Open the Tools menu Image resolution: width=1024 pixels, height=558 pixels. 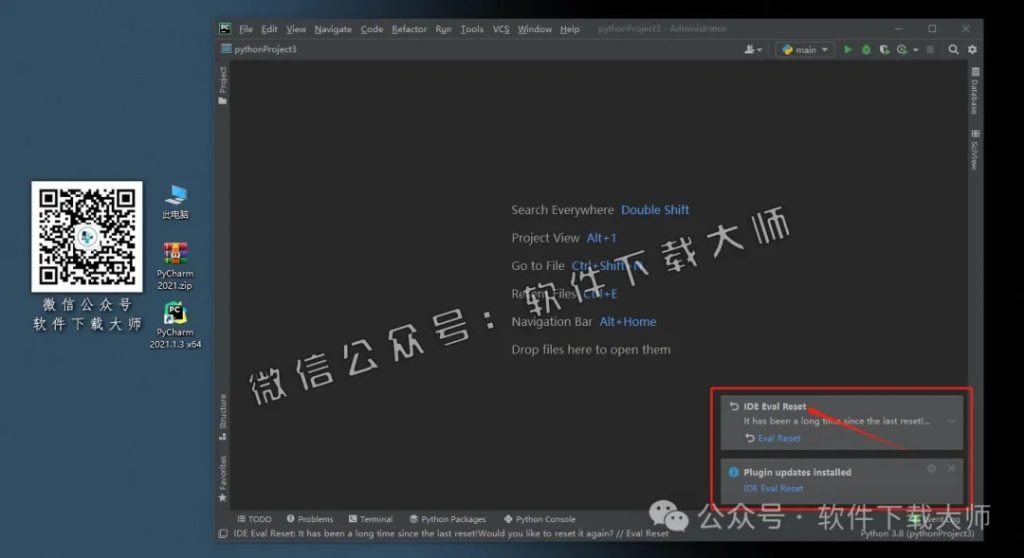click(x=472, y=29)
